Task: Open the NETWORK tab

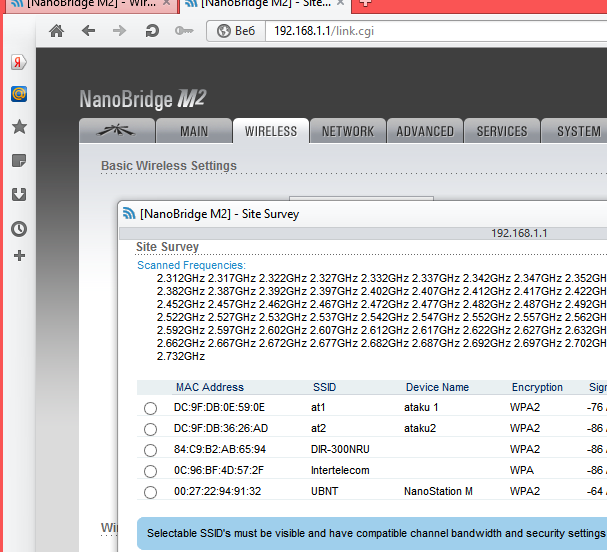Action: [x=348, y=131]
